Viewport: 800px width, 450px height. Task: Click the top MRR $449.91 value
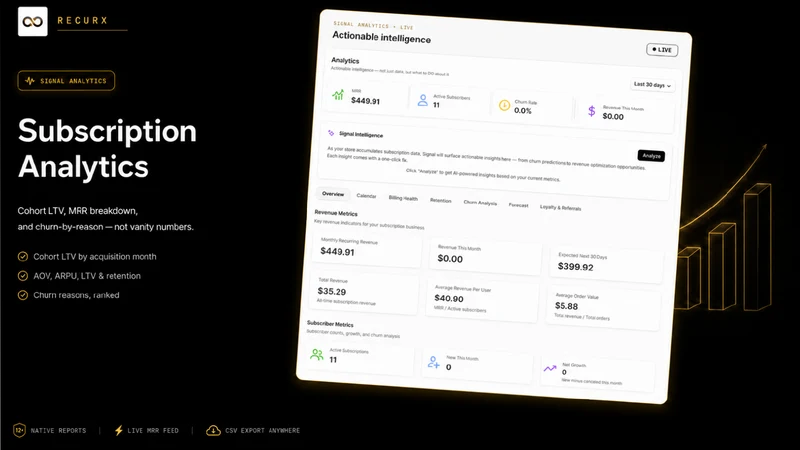(x=365, y=101)
